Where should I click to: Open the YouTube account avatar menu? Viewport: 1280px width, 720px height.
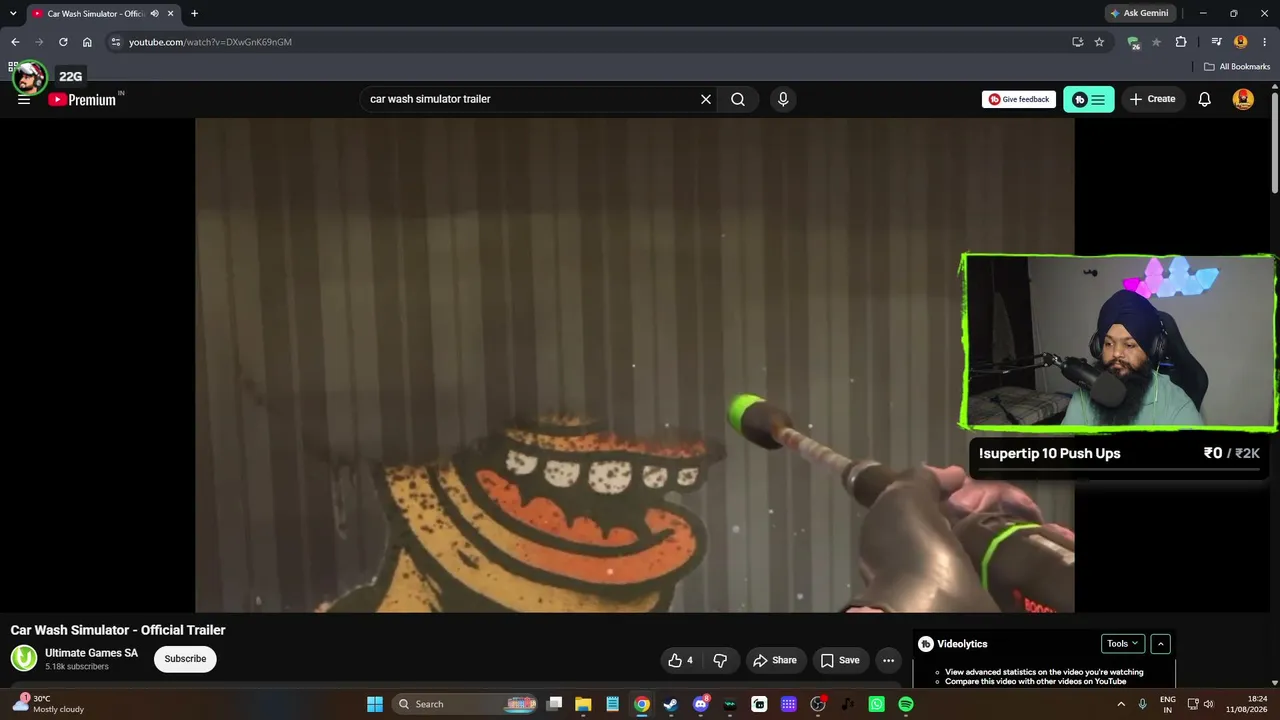pyautogui.click(x=1243, y=99)
